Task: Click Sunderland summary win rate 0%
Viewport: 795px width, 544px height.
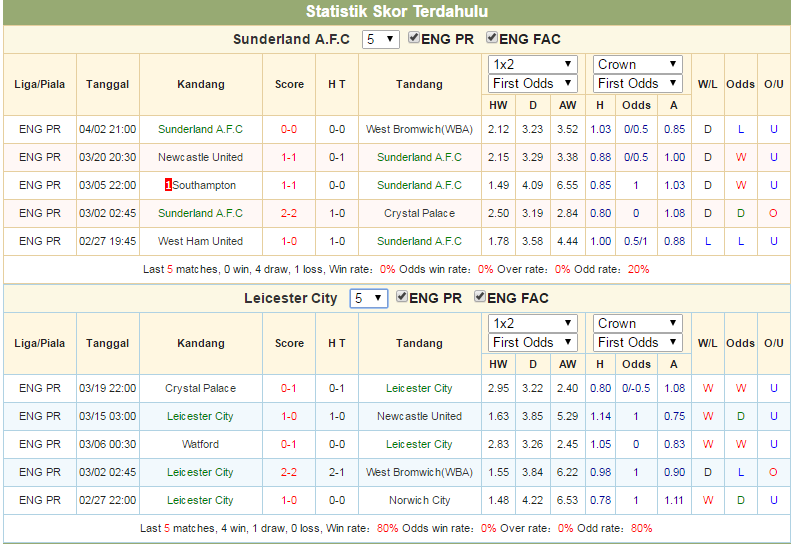Action: tap(387, 269)
